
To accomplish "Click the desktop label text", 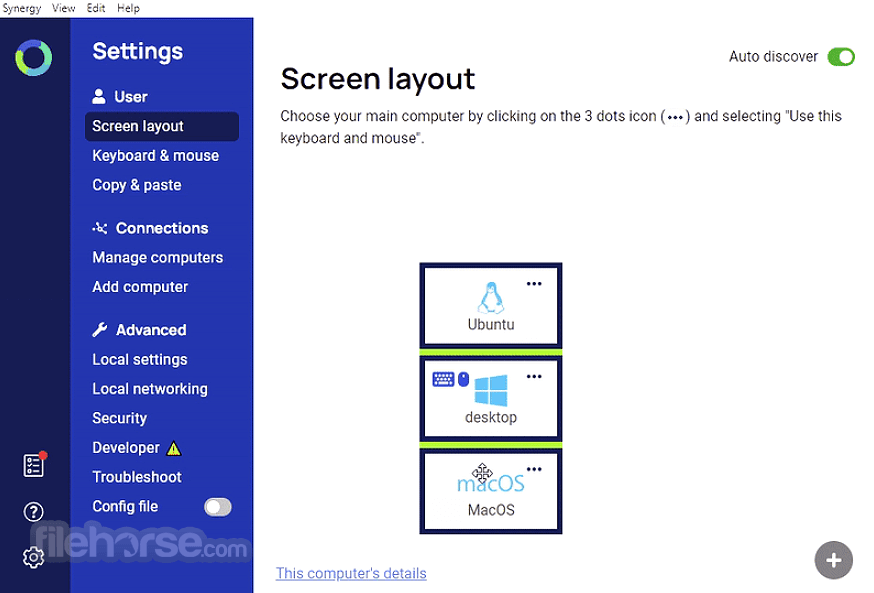I will coord(491,417).
